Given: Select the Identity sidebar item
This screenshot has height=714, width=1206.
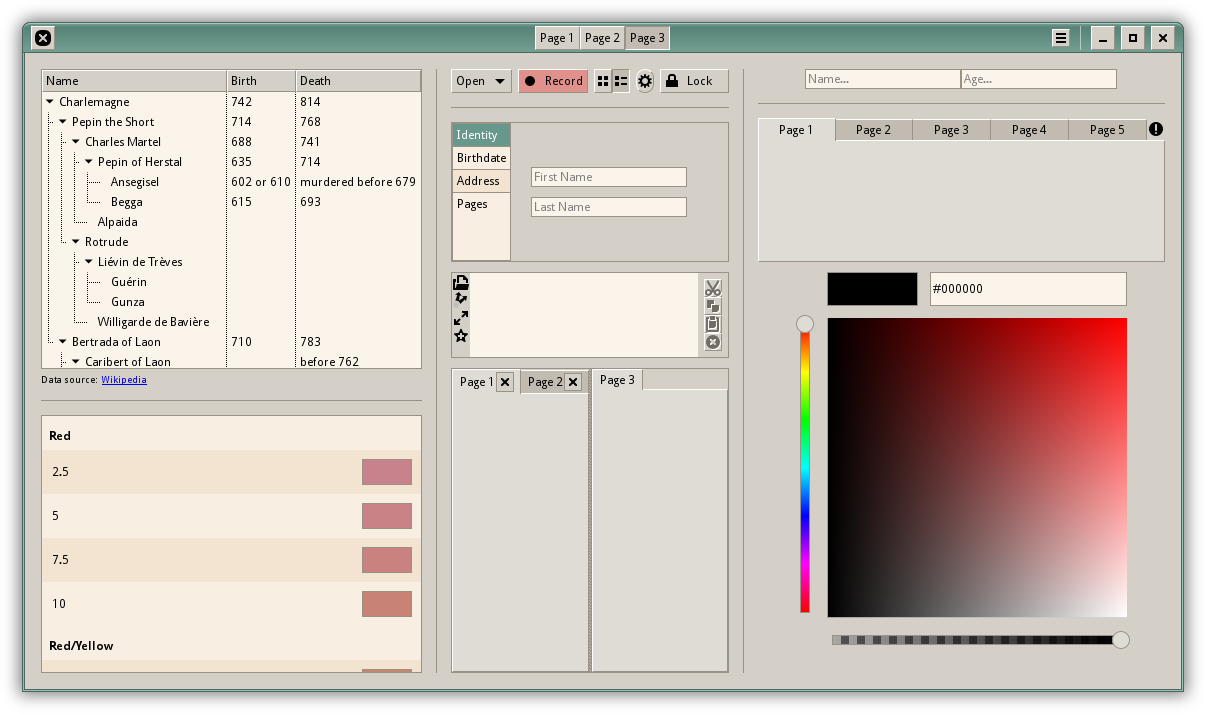Looking at the screenshot, I should [481, 135].
